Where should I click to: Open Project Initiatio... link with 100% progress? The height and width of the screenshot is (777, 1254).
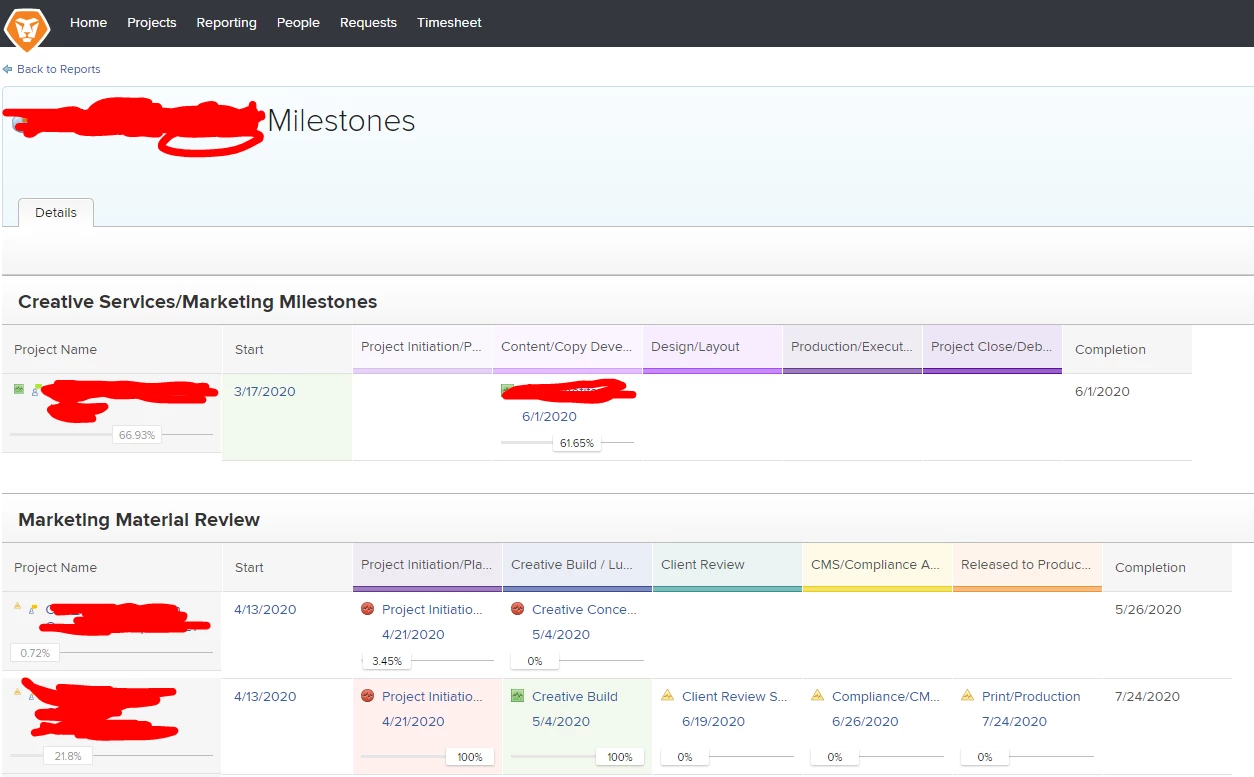click(x=432, y=696)
